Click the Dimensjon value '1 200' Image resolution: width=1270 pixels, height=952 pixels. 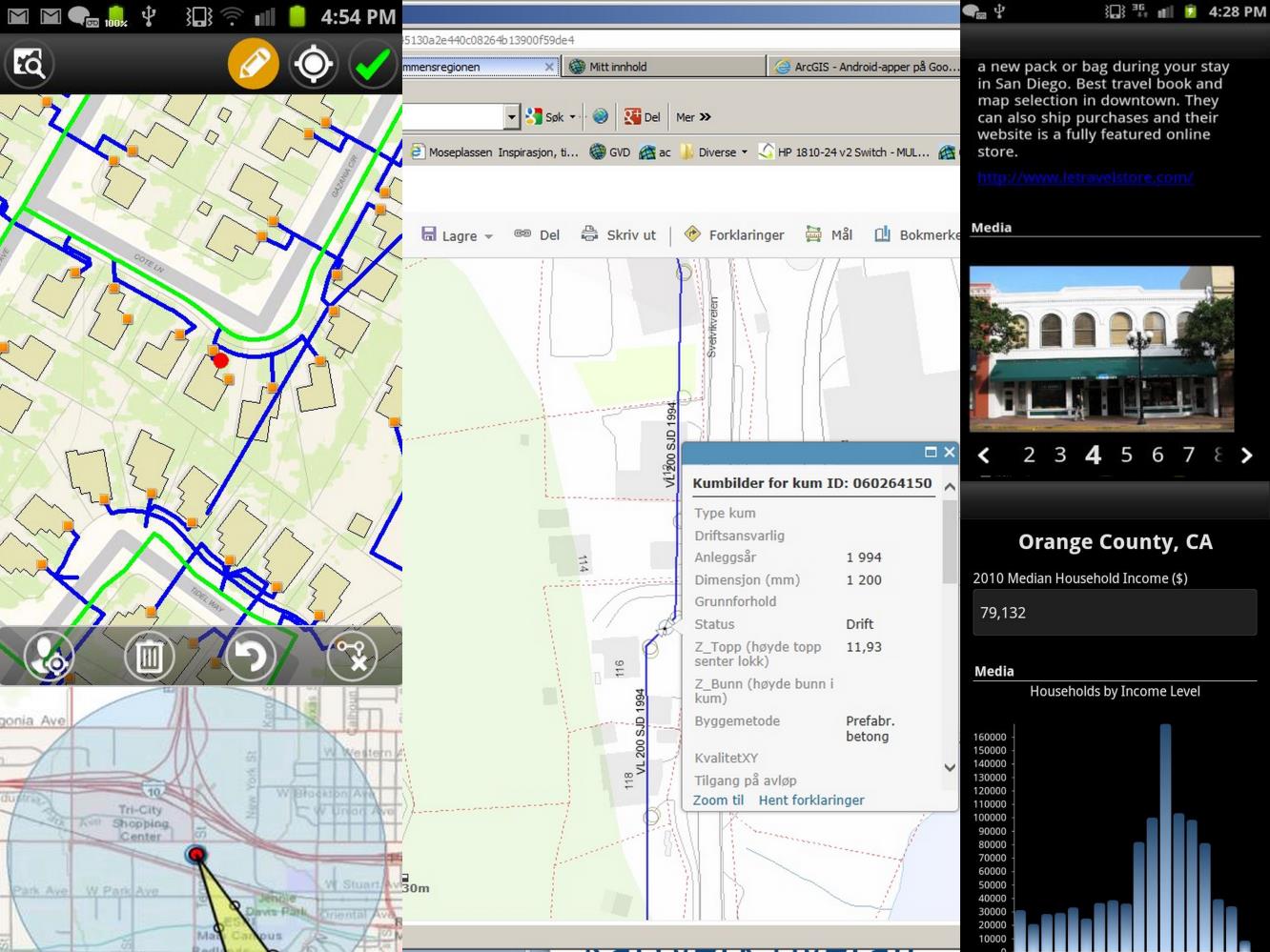tap(864, 579)
